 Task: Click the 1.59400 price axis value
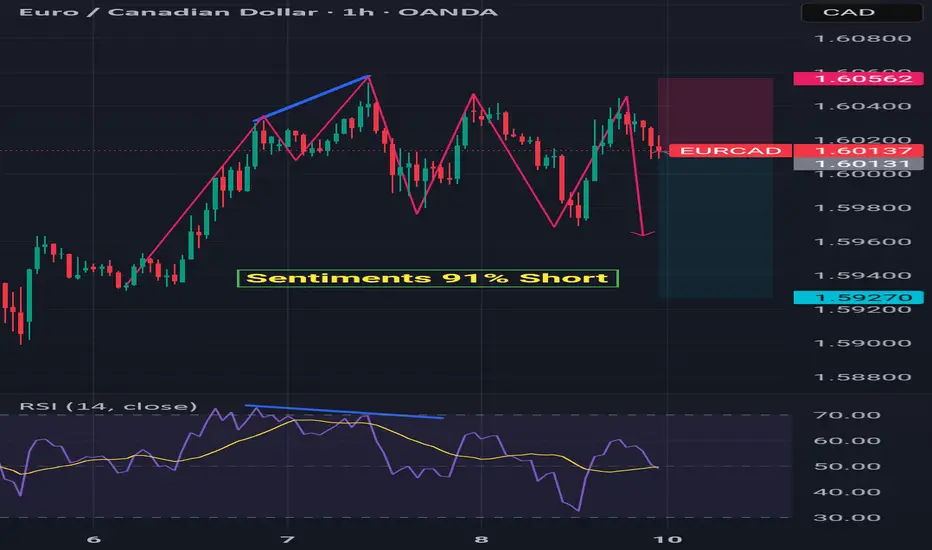click(862, 276)
